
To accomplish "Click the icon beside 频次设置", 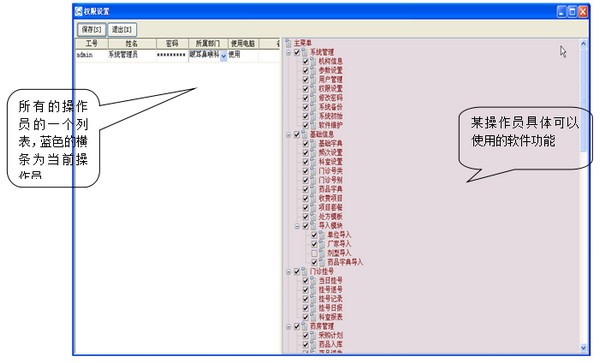I will (x=313, y=153).
